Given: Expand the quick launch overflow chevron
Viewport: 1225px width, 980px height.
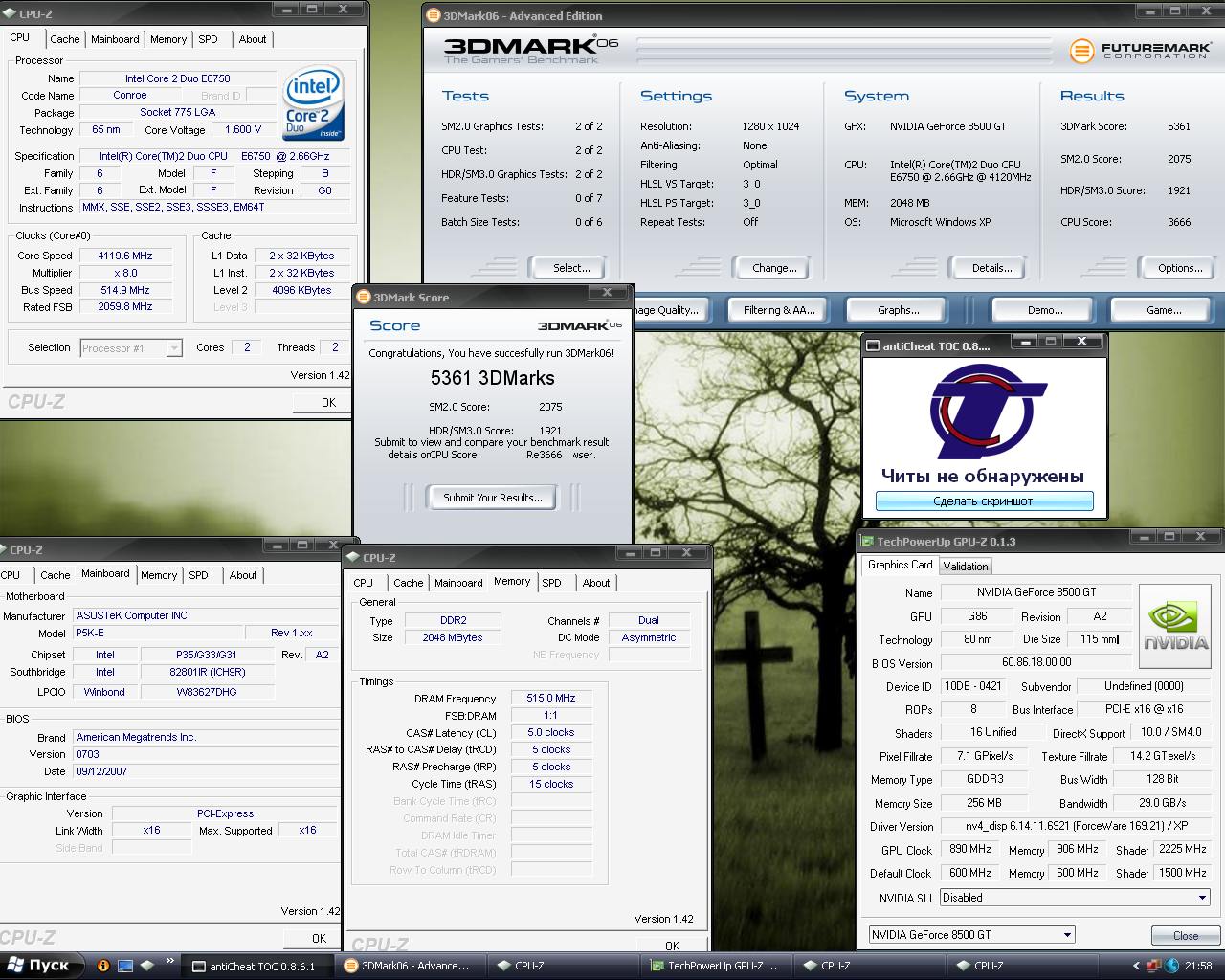Looking at the screenshot, I should 170,961.
